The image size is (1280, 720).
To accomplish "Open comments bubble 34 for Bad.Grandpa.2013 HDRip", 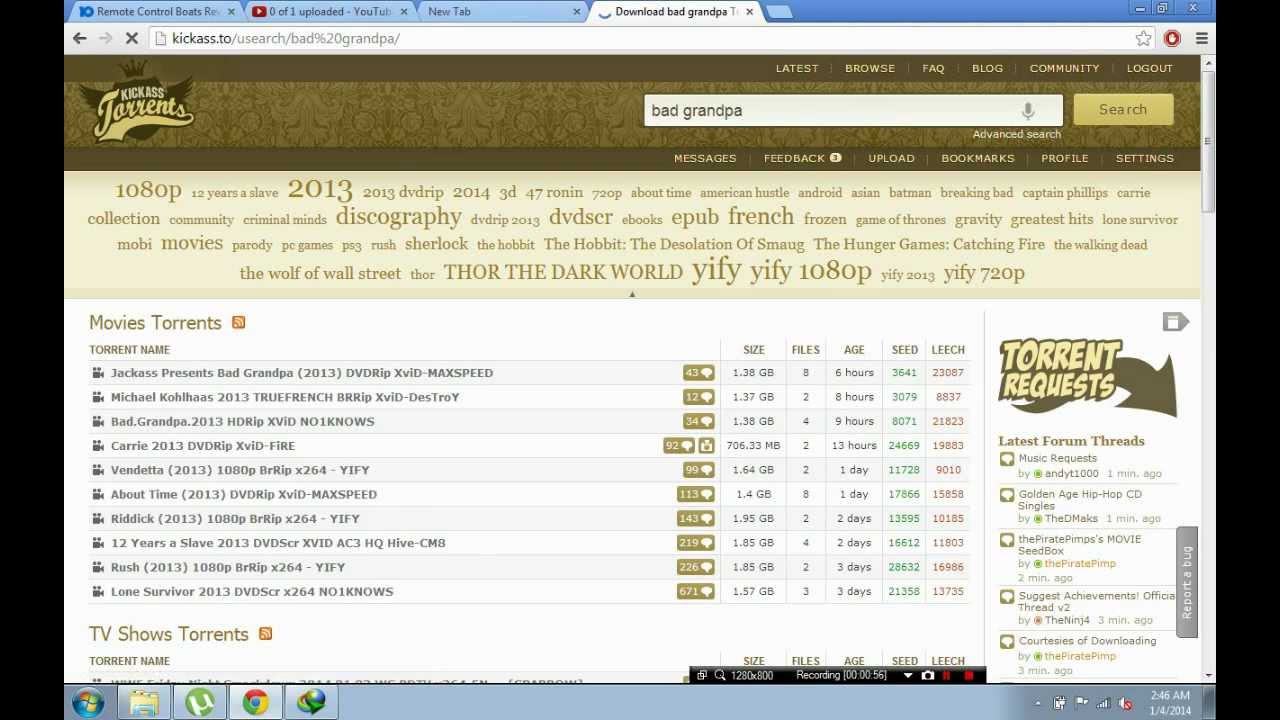I will pos(699,421).
